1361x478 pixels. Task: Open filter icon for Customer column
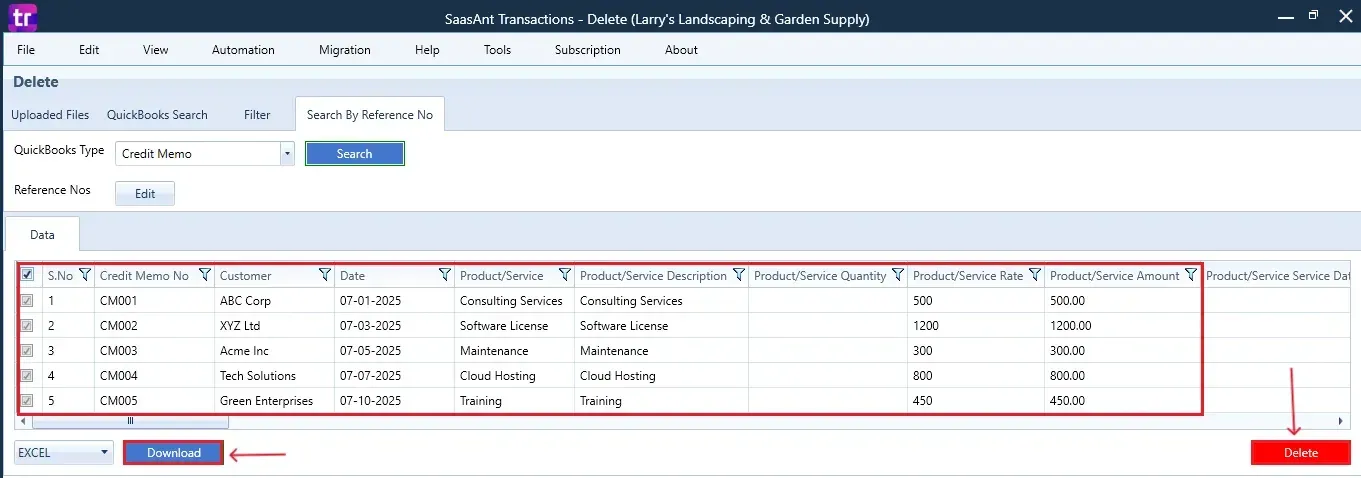[325, 275]
